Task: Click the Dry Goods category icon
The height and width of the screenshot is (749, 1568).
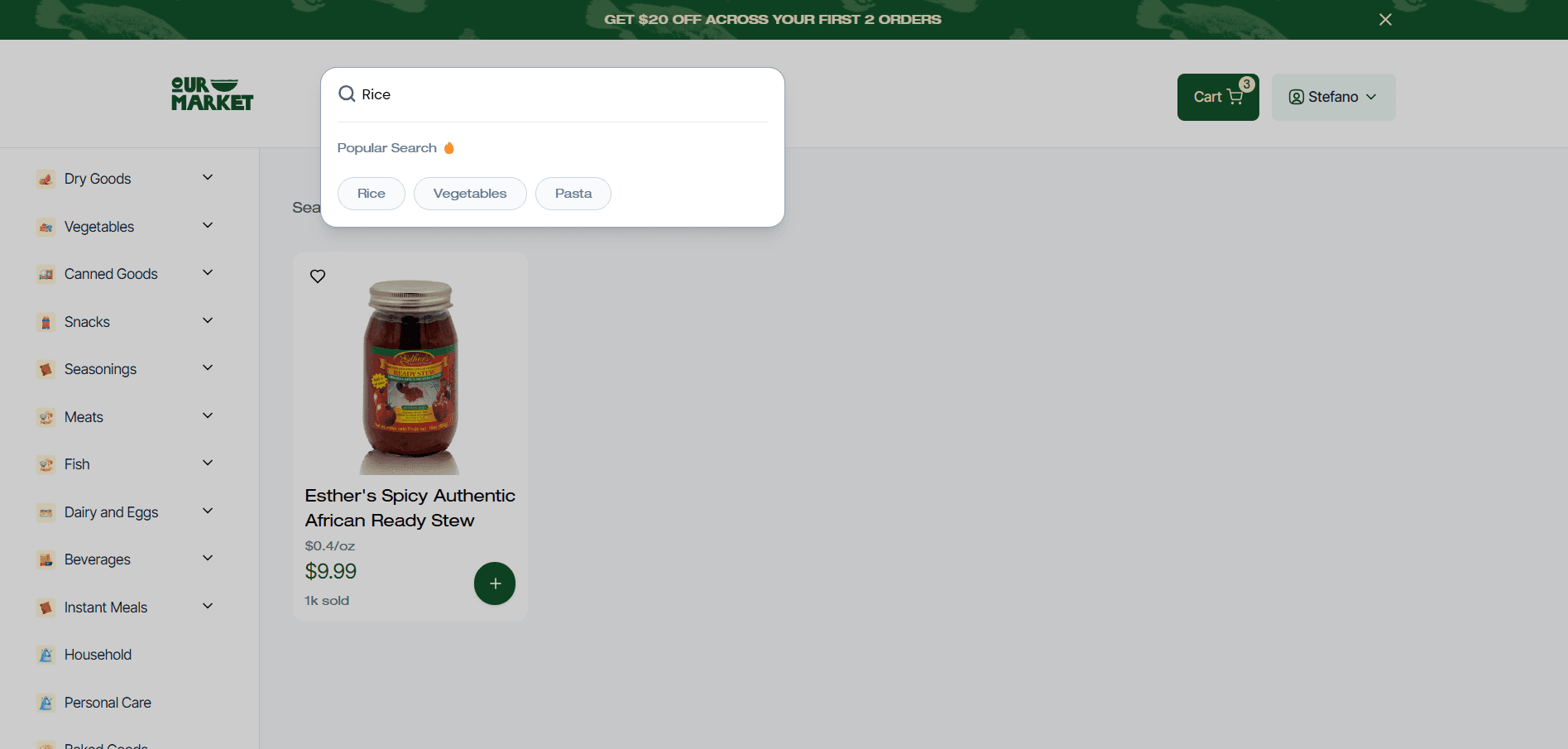Action: [x=46, y=179]
